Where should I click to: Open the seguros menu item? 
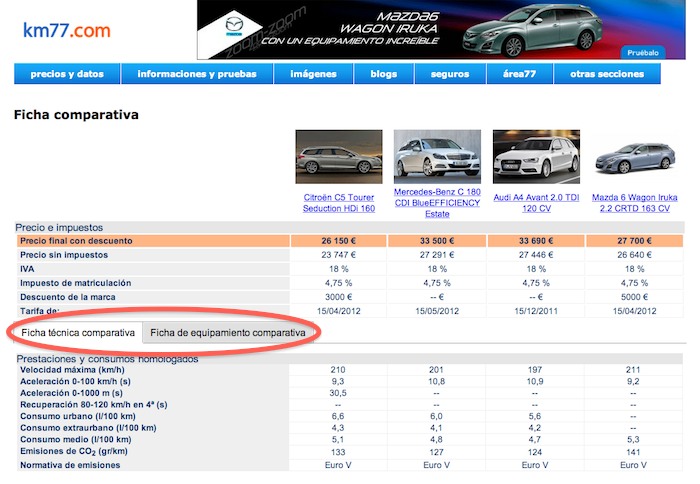pos(450,74)
